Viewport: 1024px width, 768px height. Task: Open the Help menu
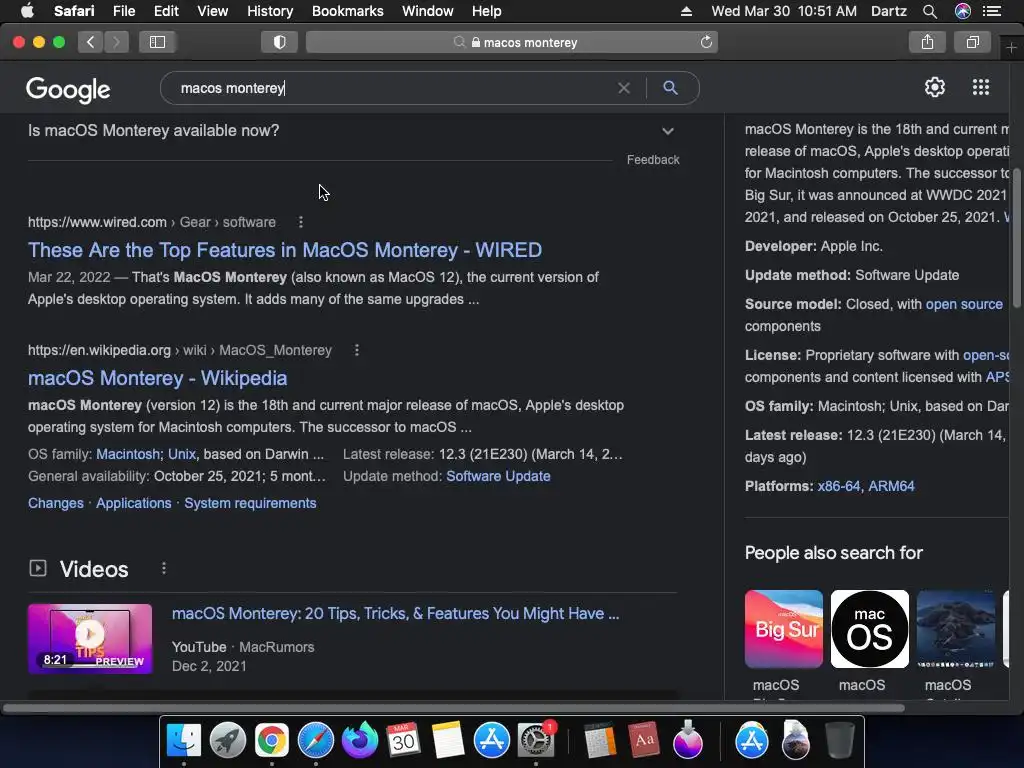[487, 11]
